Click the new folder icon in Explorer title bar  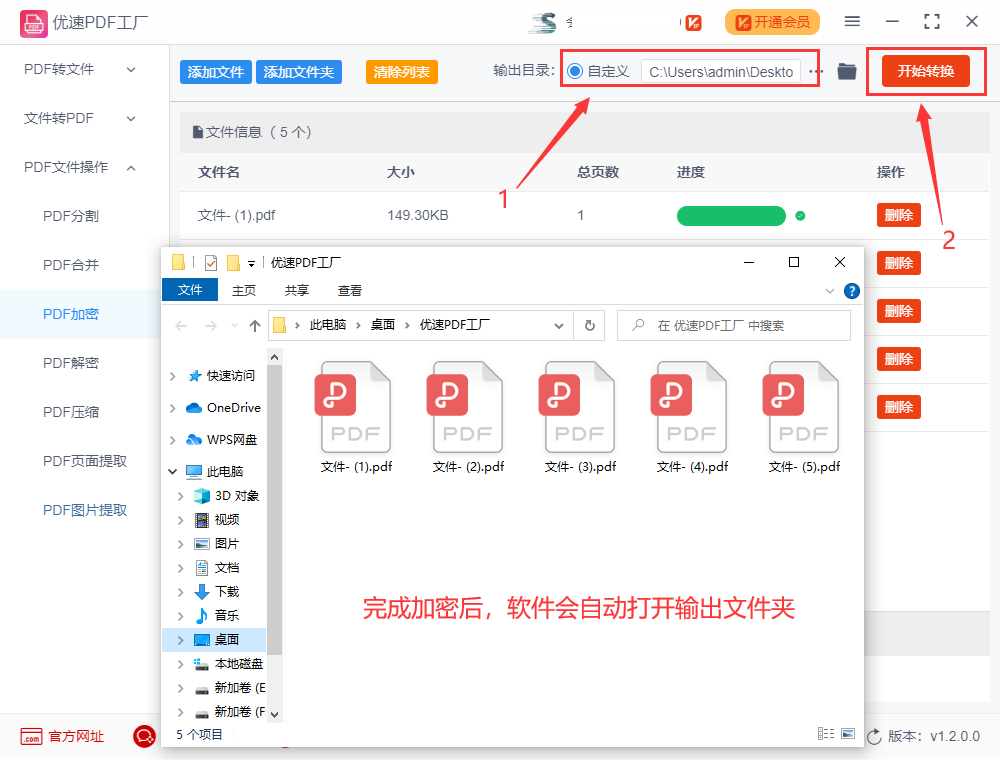click(233, 263)
